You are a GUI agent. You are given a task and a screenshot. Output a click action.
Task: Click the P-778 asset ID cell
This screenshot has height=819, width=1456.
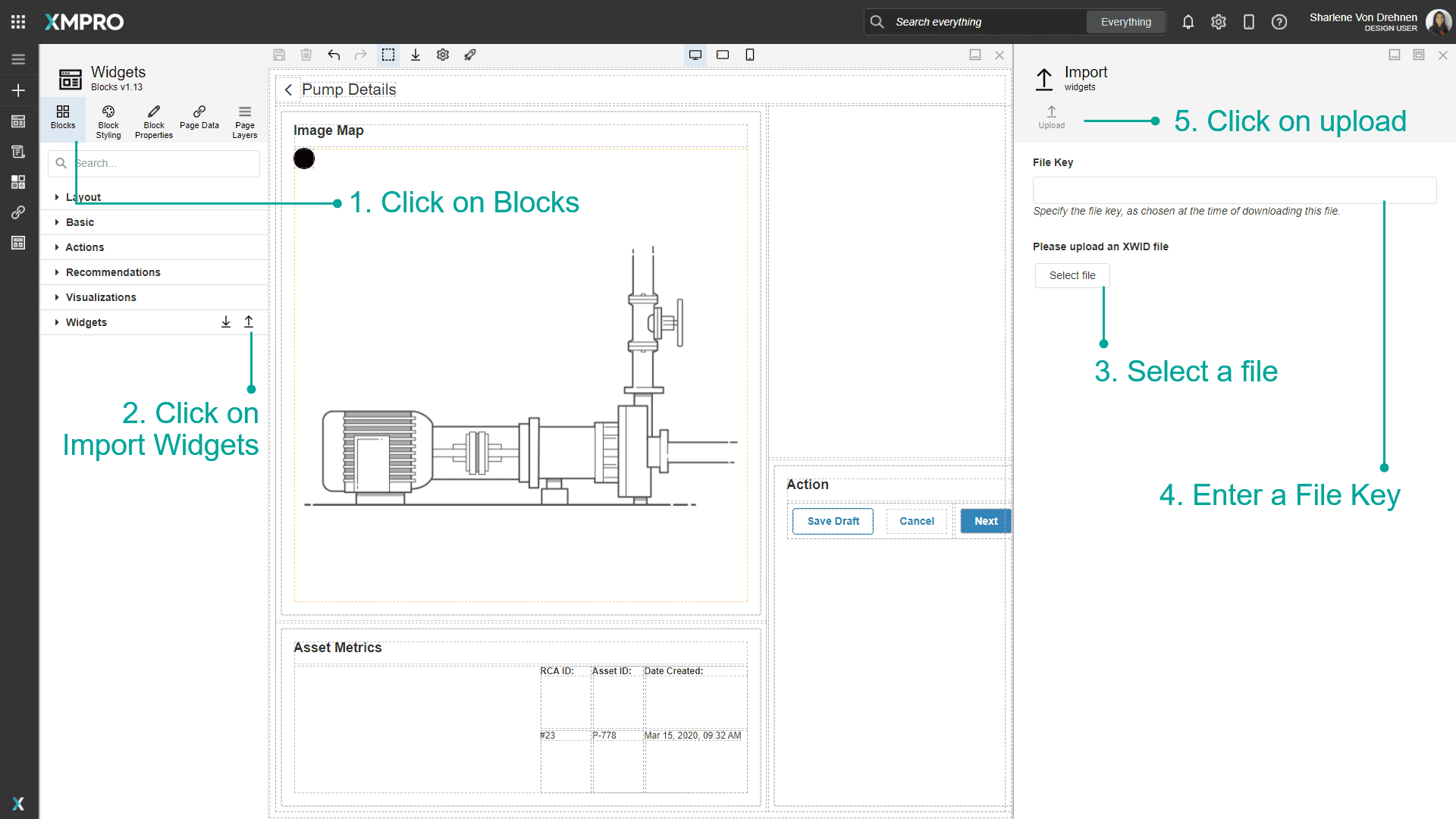tap(604, 736)
